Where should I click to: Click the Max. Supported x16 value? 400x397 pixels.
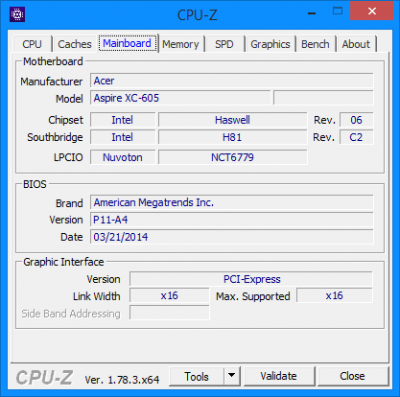pyautogui.click(x=334, y=296)
